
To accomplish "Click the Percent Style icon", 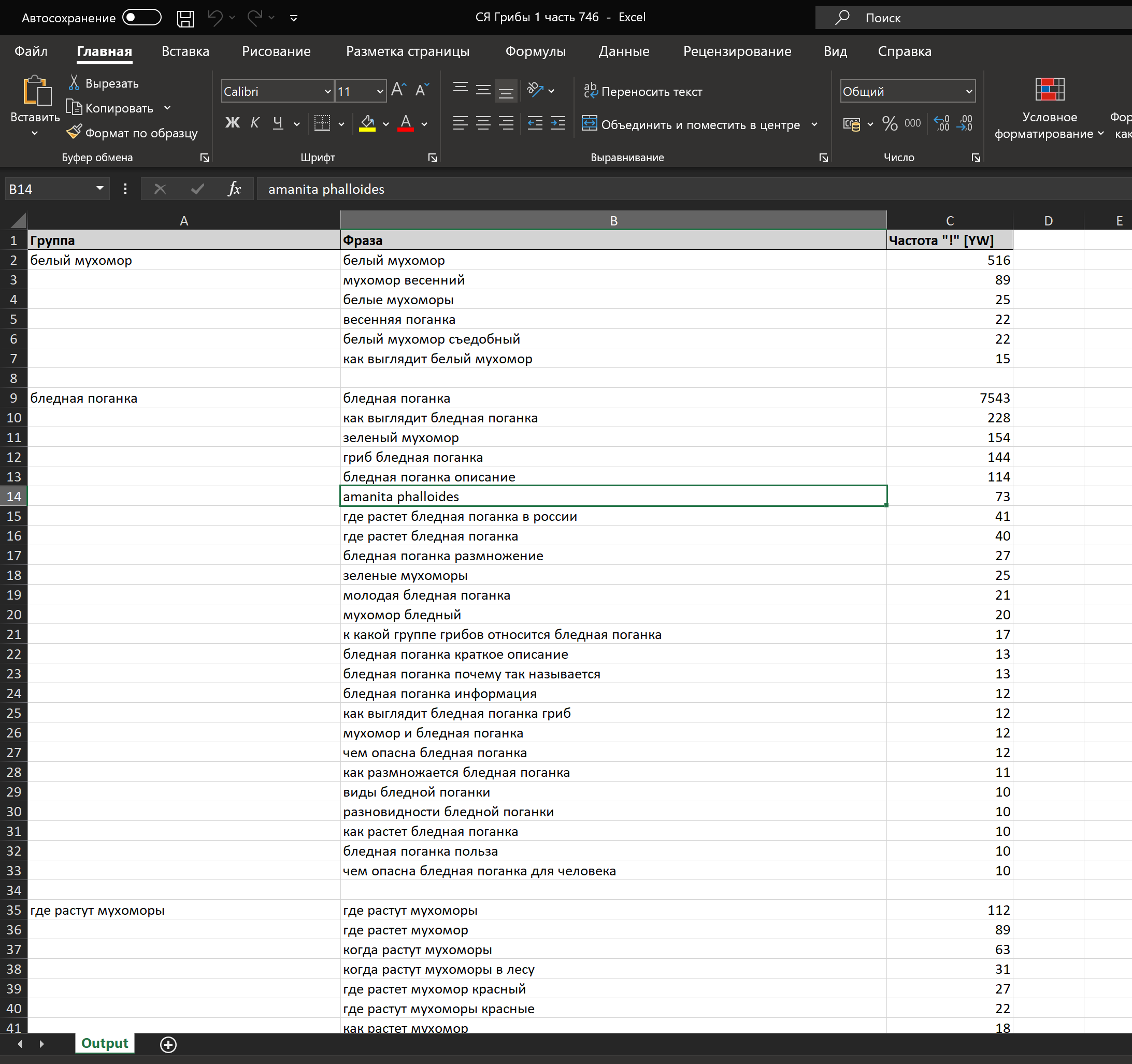I will [x=890, y=123].
